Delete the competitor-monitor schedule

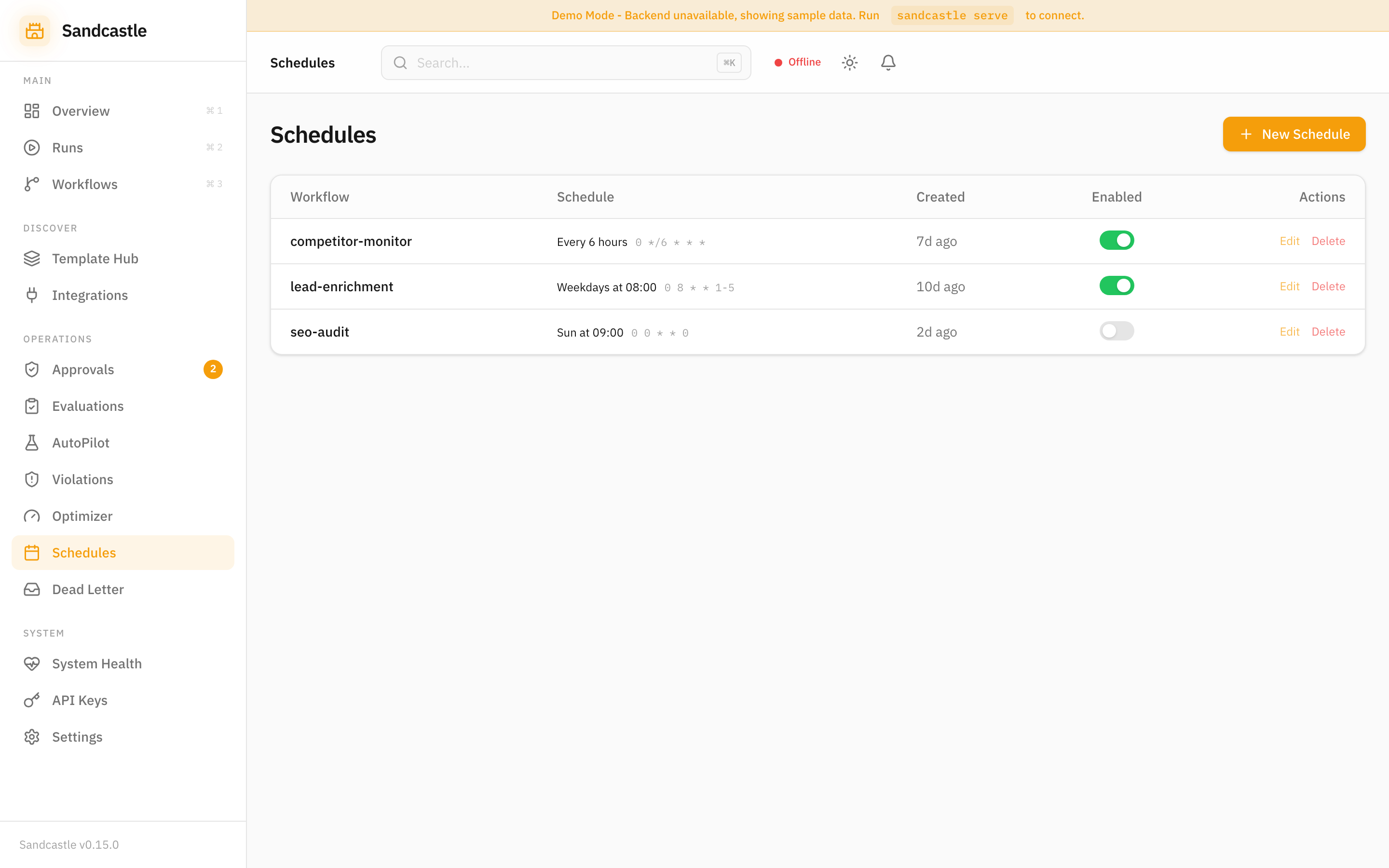tap(1328, 241)
